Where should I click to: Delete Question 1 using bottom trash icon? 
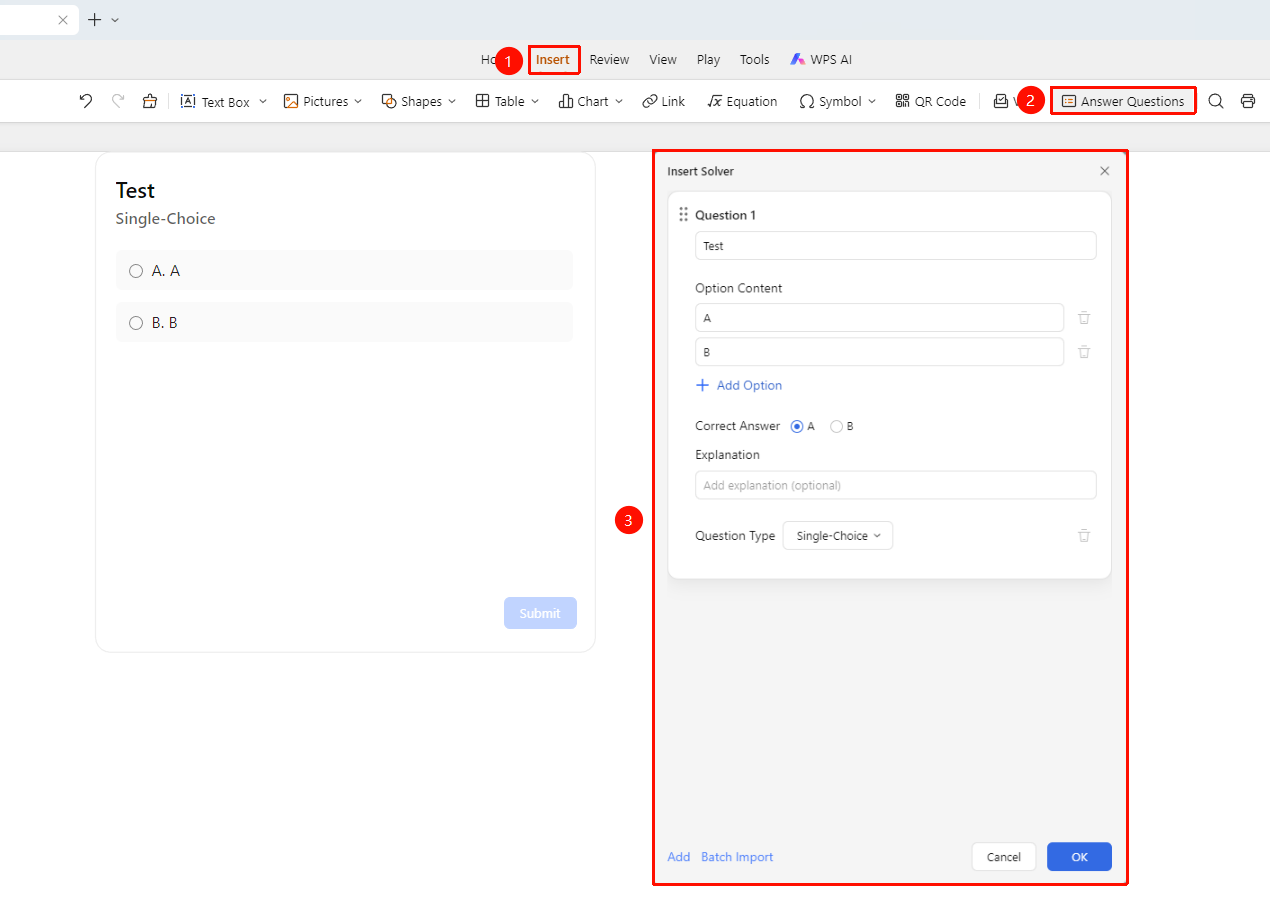(1084, 536)
